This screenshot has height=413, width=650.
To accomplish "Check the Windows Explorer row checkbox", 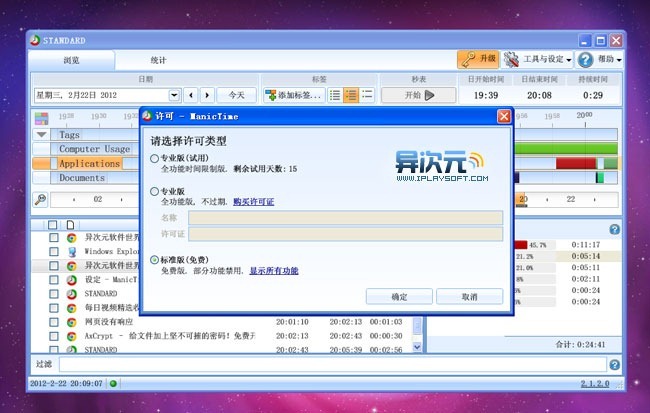I will pyautogui.click(x=54, y=251).
